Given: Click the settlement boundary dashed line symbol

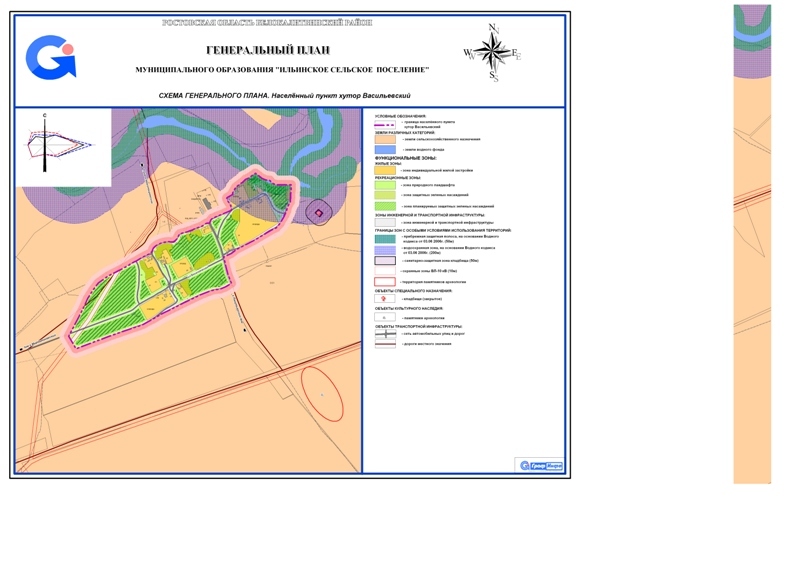Looking at the screenshot, I should tap(385, 122).
